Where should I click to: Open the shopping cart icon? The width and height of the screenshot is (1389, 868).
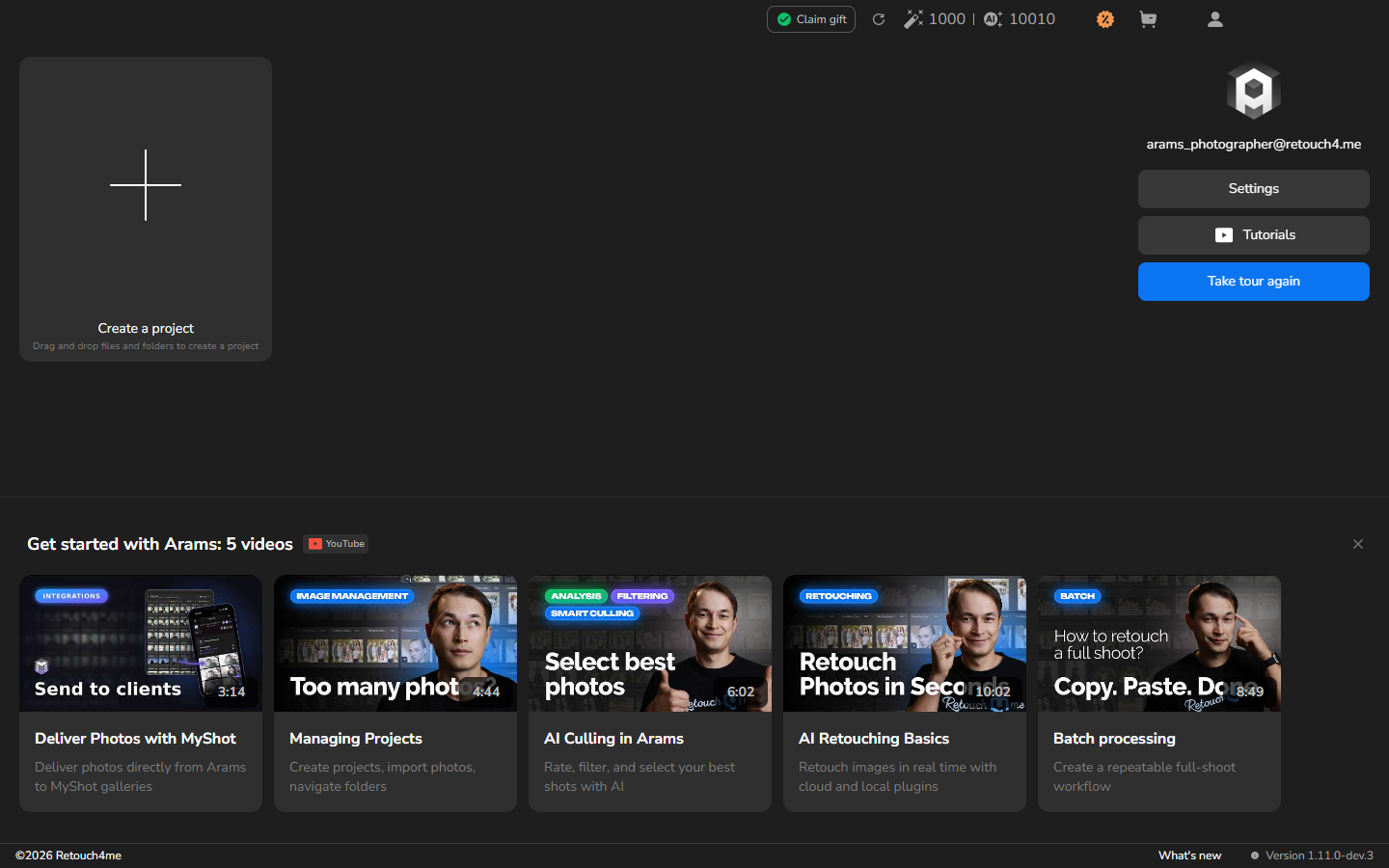pyautogui.click(x=1148, y=19)
